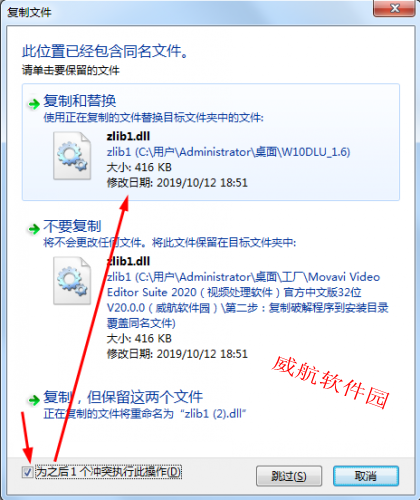This screenshot has height=500, width=420.
Task: Click the green arrow beside 复制和替换
Action: point(34,104)
